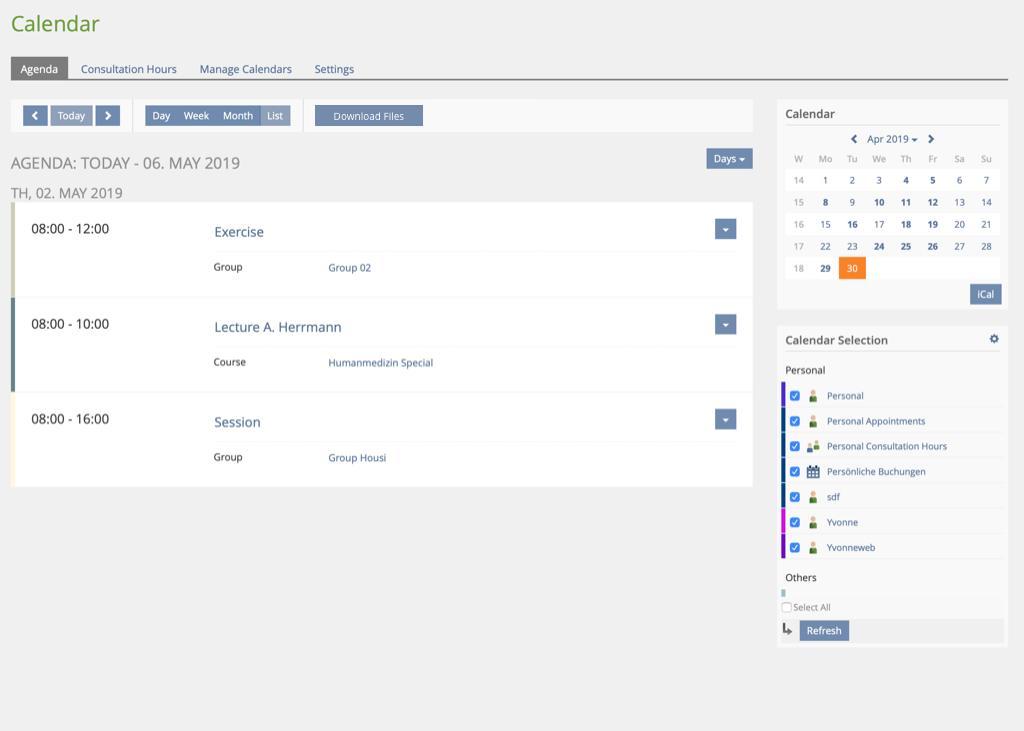Click the next period arrow in agenda toolbar
Image resolution: width=1024 pixels, height=731 pixels.
click(x=108, y=116)
